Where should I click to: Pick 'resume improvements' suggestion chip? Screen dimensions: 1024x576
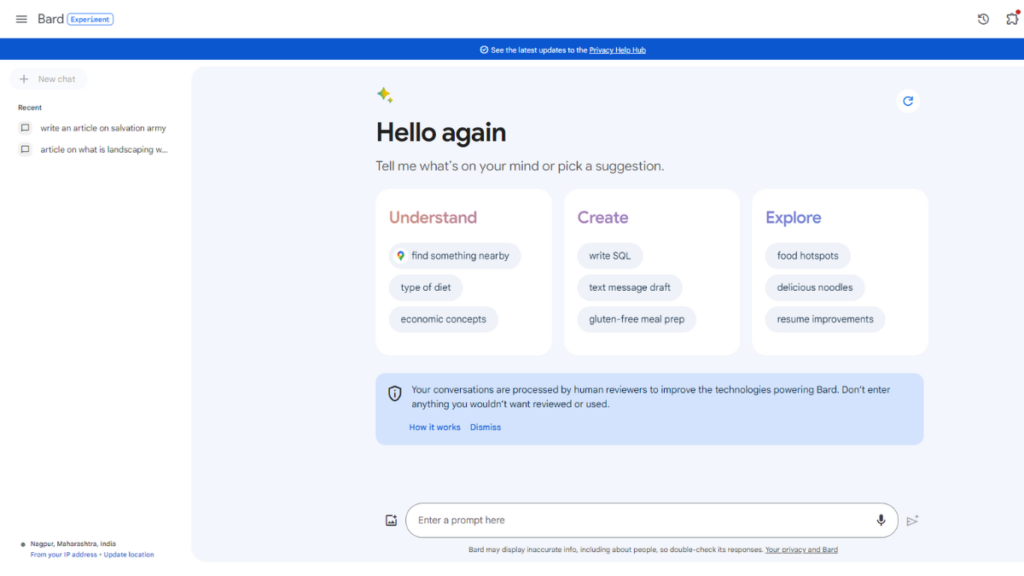(x=825, y=319)
